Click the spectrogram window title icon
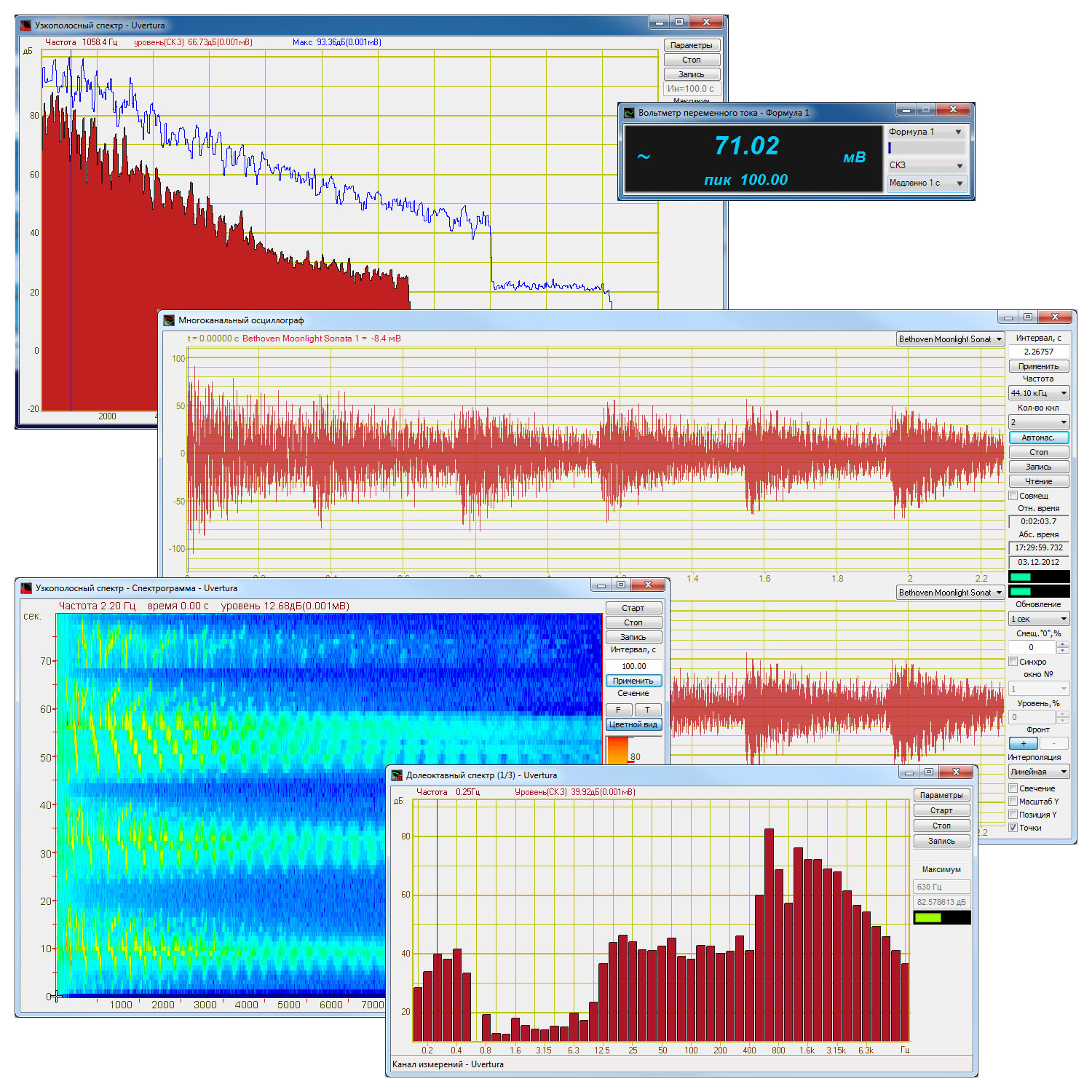The image size is (1092, 1092). (26, 588)
